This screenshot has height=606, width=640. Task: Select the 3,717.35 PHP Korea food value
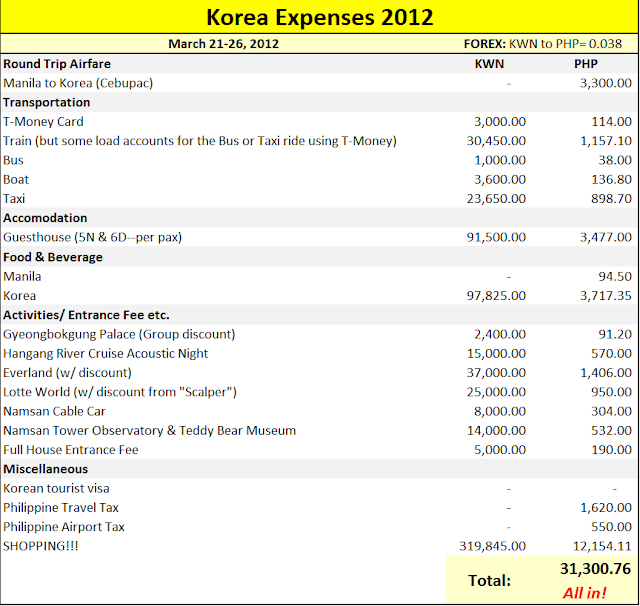pyautogui.click(x=606, y=295)
